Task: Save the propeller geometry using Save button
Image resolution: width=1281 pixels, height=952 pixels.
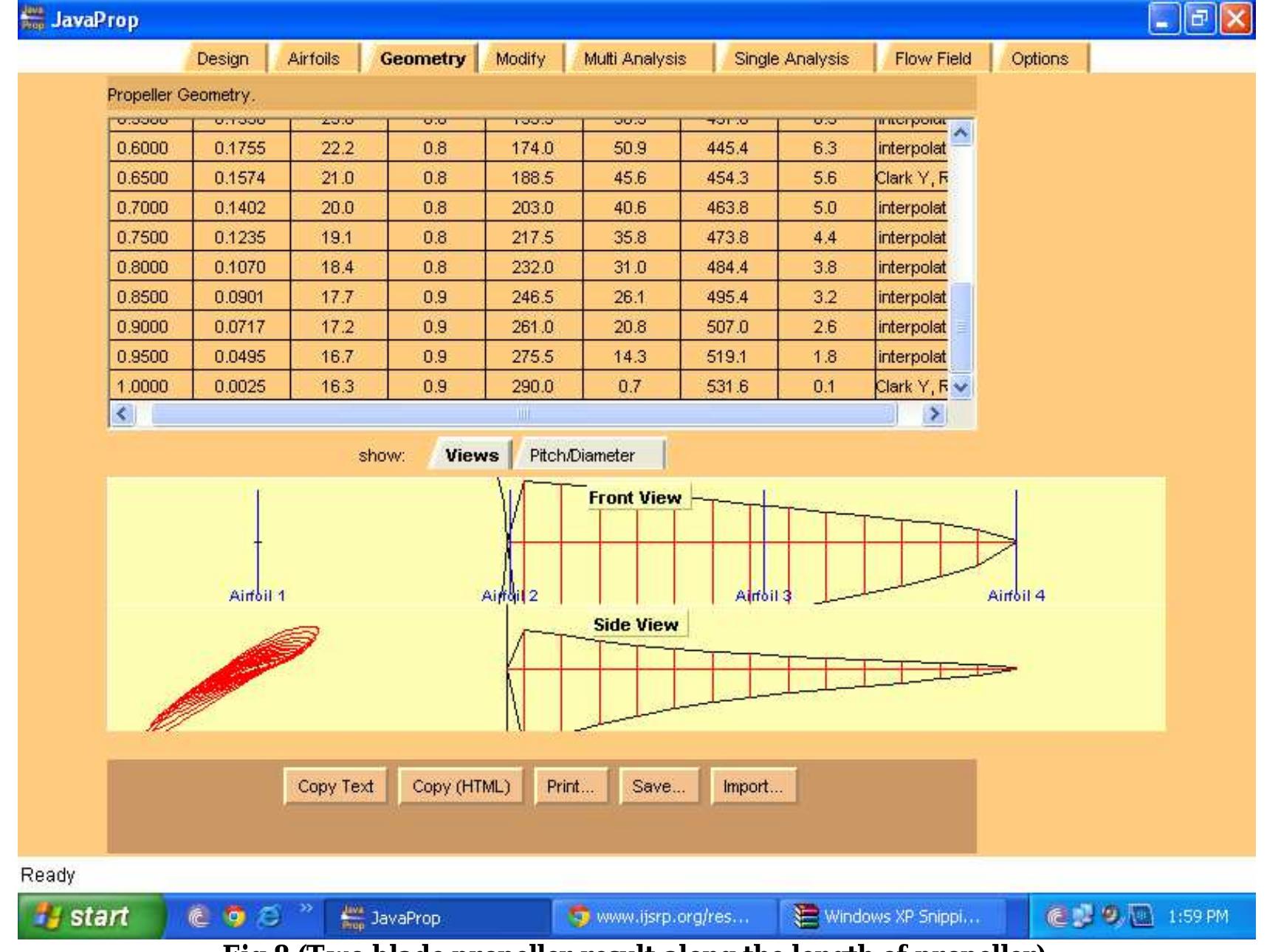Action: pos(657,787)
